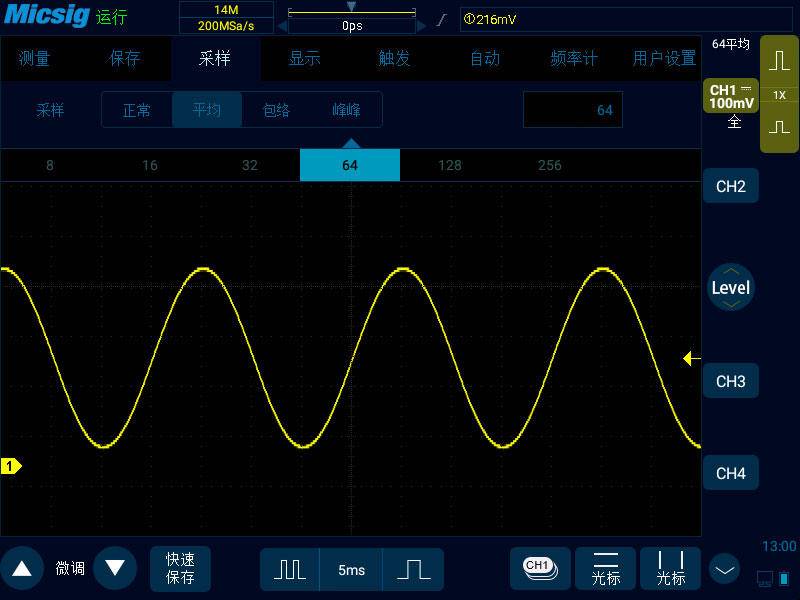Click the fine-tune up arrow
Viewport: 800px width, 600px height.
coord(22,568)
